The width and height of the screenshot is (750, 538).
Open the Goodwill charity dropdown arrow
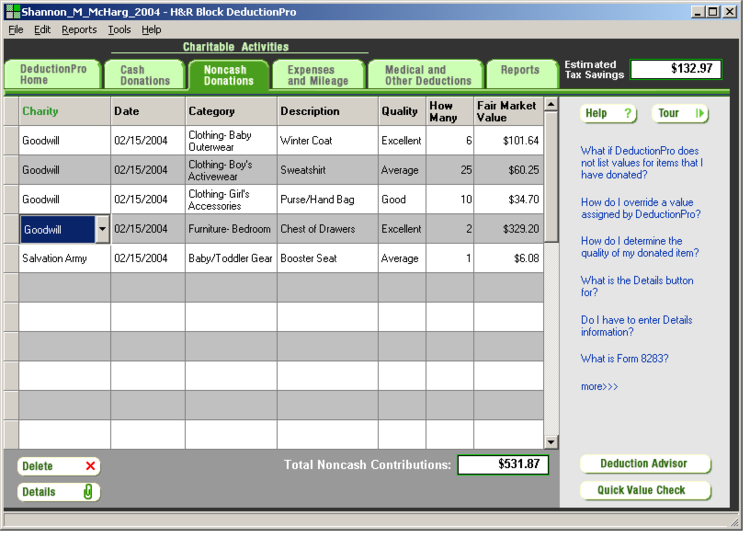(x=102, y=229)
